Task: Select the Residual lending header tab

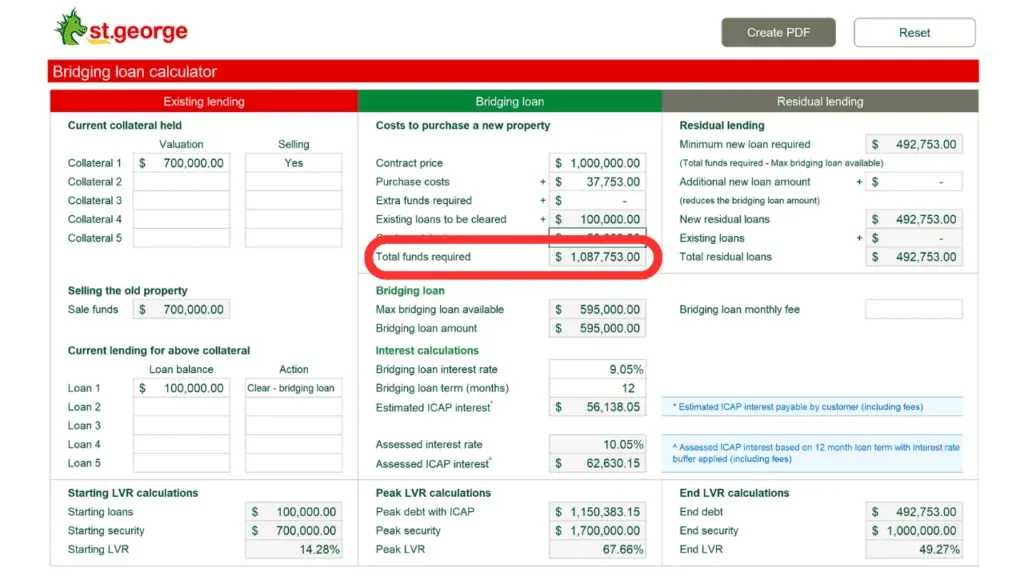Action: point(820,101)
